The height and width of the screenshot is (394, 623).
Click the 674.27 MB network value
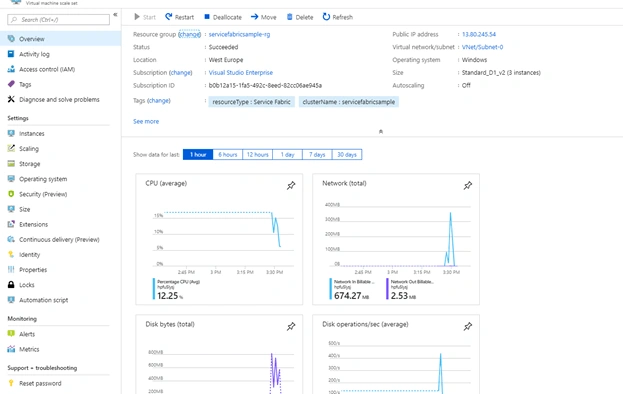351,296
